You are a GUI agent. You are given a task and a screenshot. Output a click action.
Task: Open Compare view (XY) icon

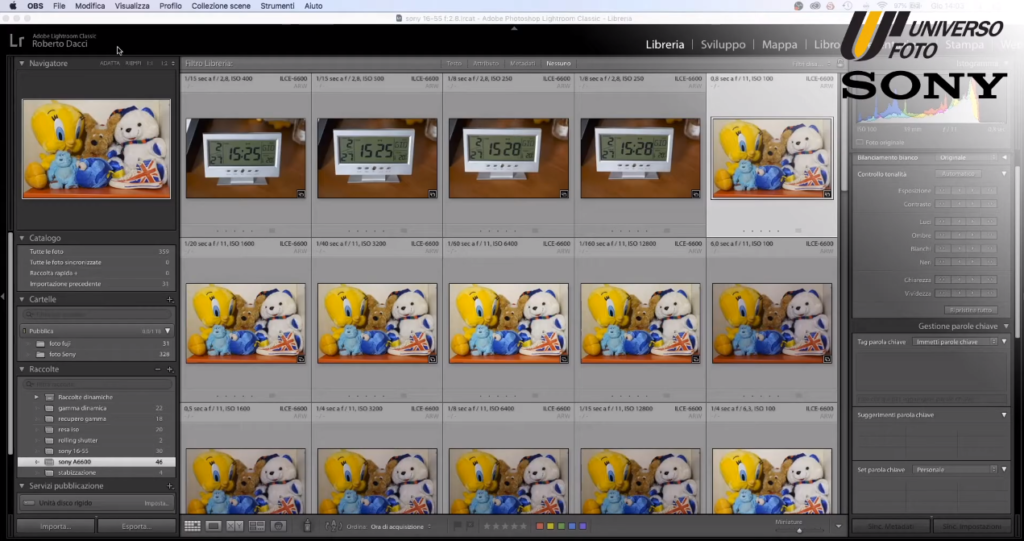coord(234,526)
